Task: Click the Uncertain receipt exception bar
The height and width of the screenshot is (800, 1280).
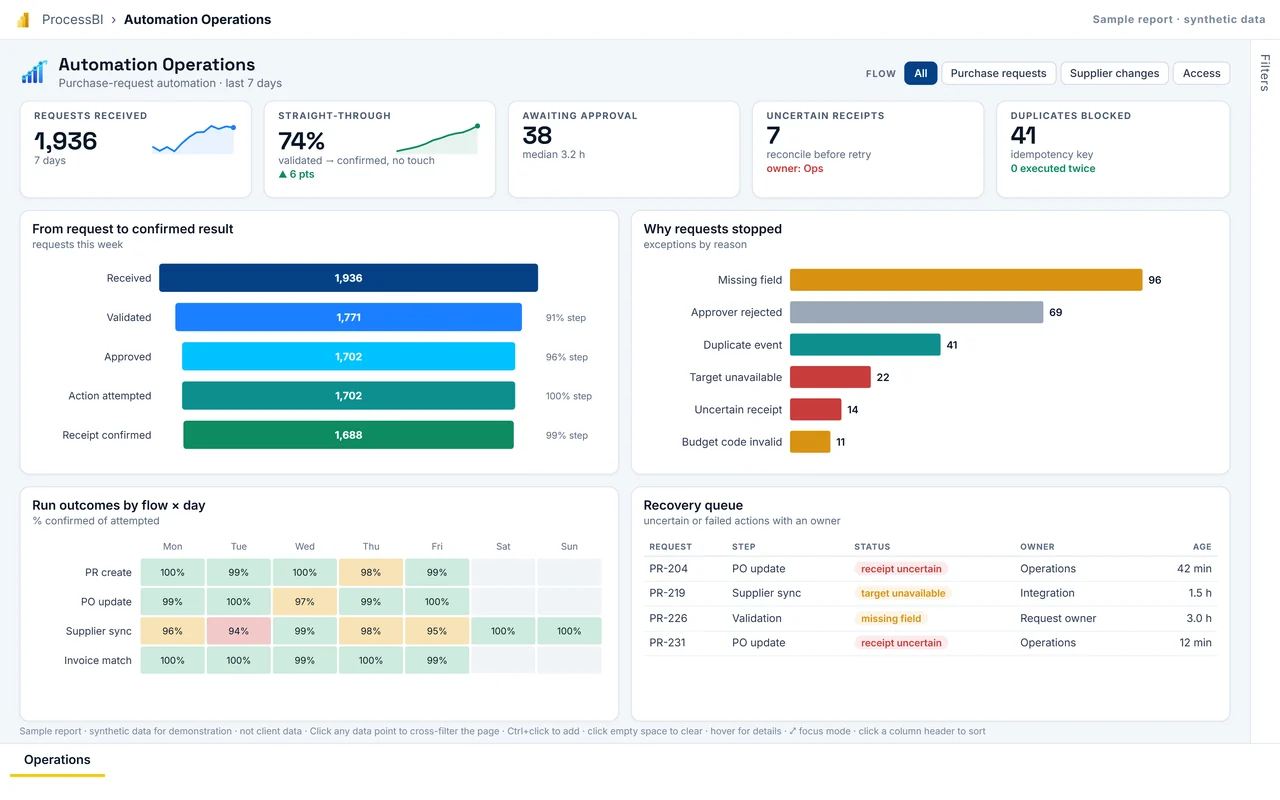Action: 815,410
